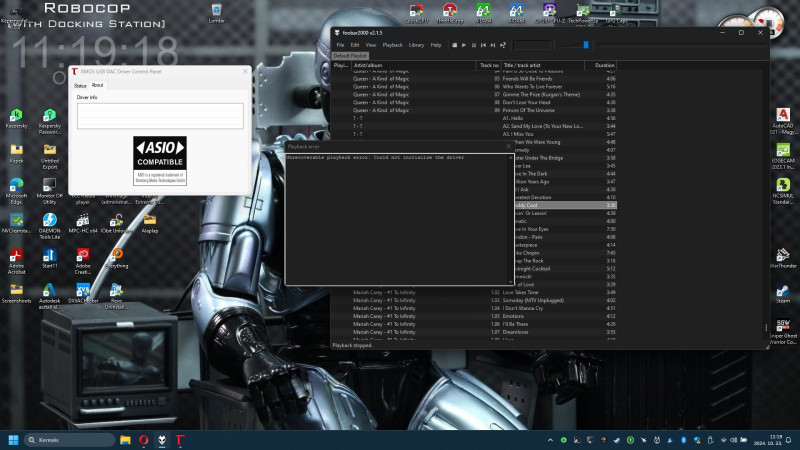Click the Playing column header
The width and height of the screenshot is (800, 450).
click(x=341, y=65)
